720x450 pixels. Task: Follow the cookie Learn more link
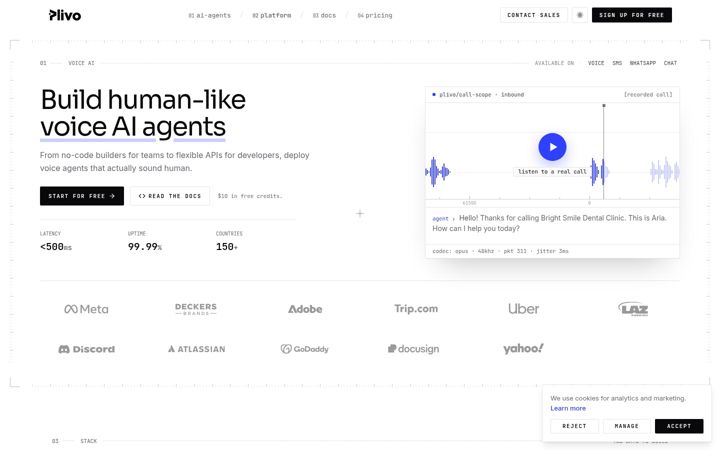coord(568,408)
